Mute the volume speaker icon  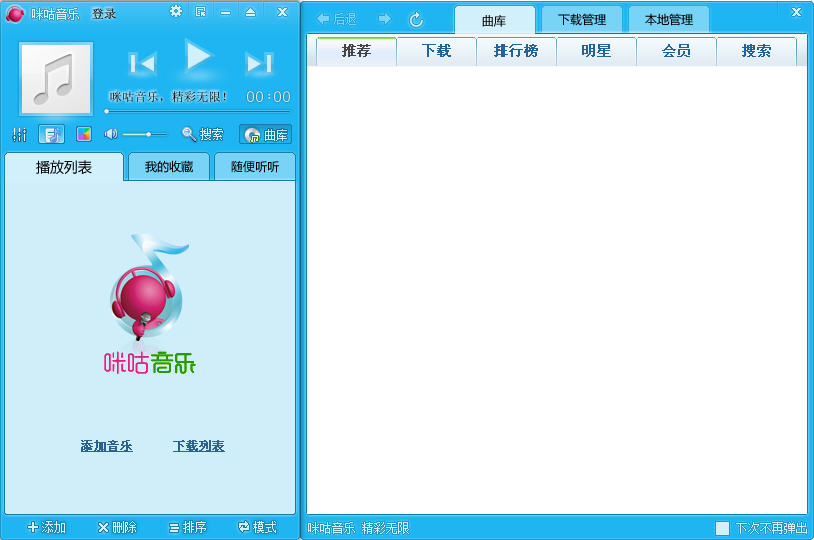(x=111, y=134)
